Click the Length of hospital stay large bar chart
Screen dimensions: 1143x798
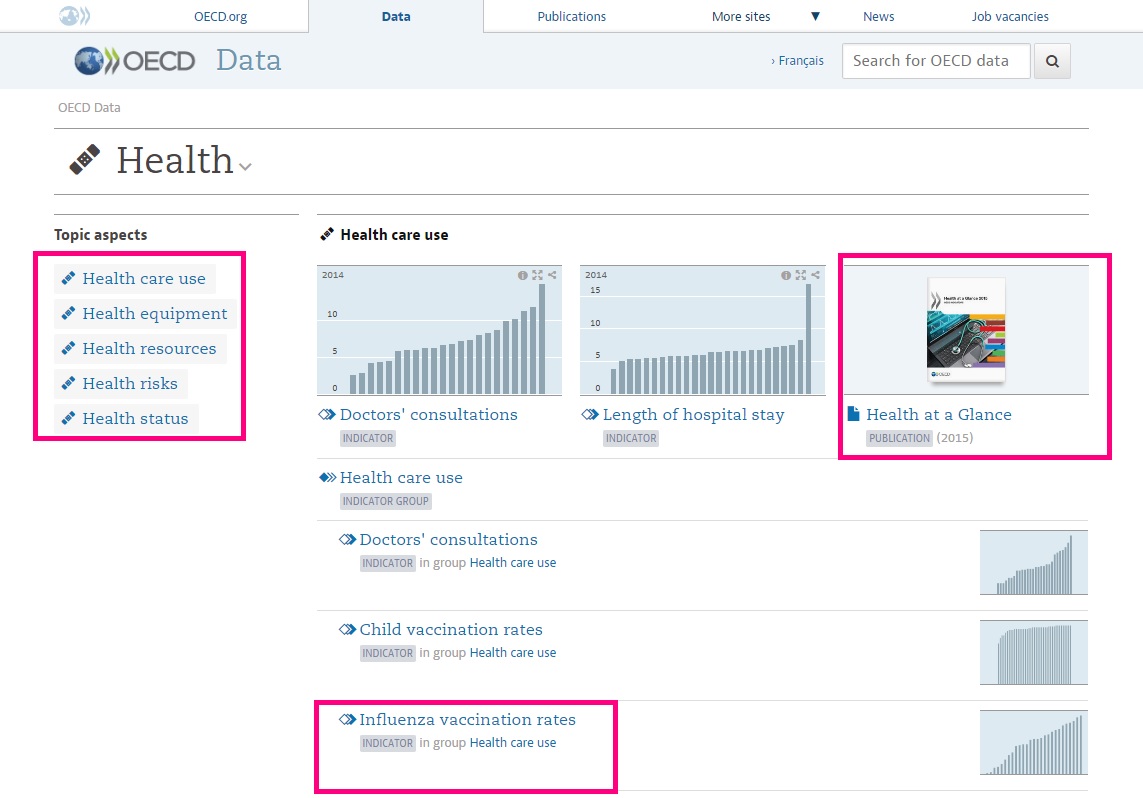click(x=703, y=331)
